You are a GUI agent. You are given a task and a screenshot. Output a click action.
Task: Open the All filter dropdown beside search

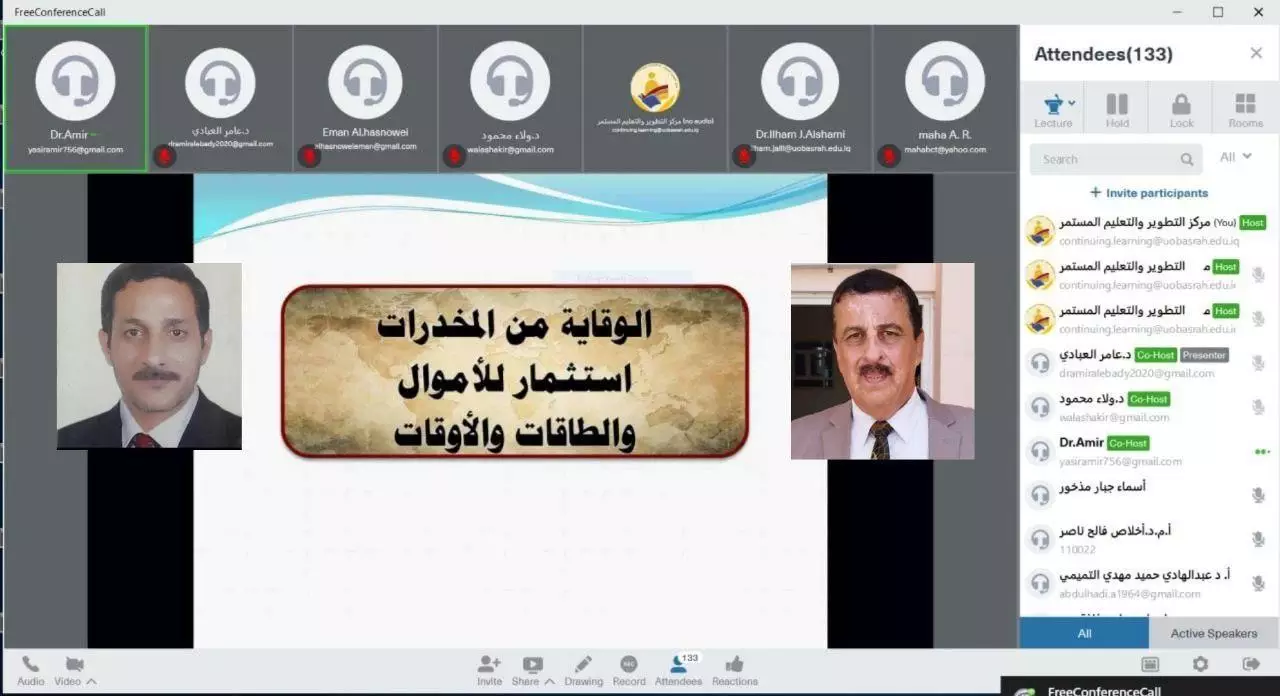coord(1235,157)
